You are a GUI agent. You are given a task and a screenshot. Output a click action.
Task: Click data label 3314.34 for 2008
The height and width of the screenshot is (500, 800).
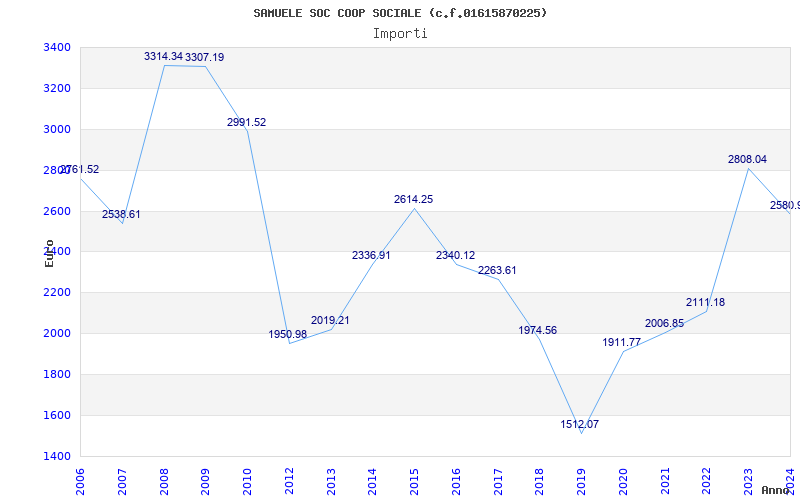(x=163, y=56)
